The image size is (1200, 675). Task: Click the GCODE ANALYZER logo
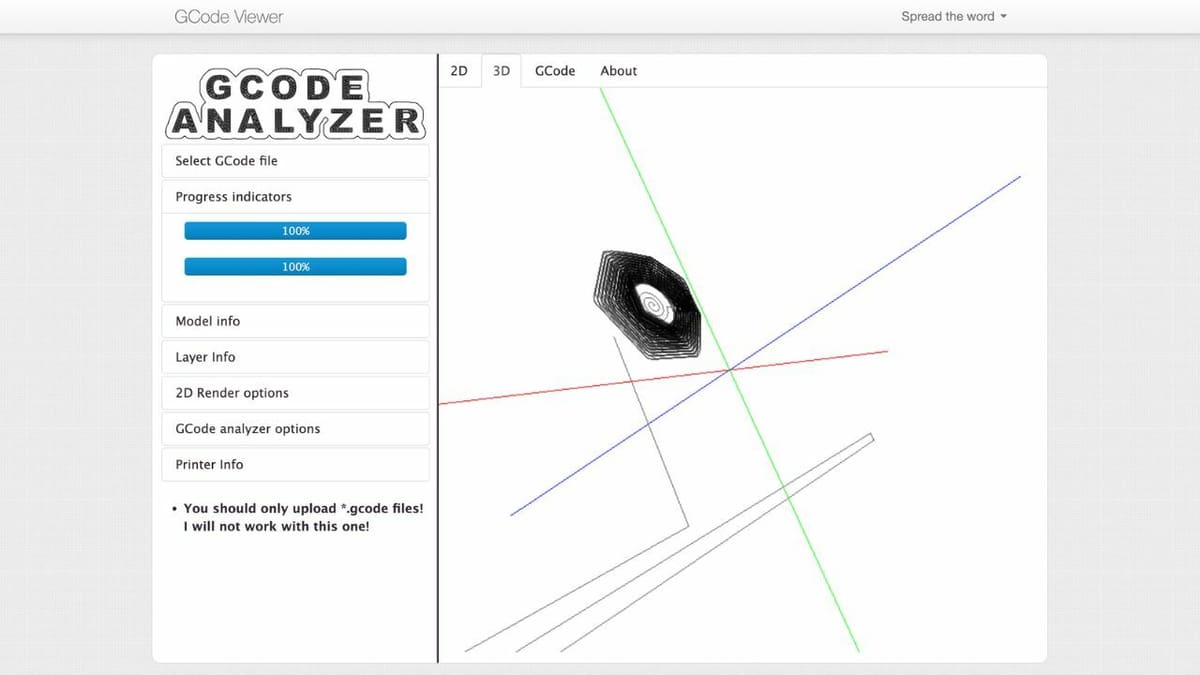(295, 104)
